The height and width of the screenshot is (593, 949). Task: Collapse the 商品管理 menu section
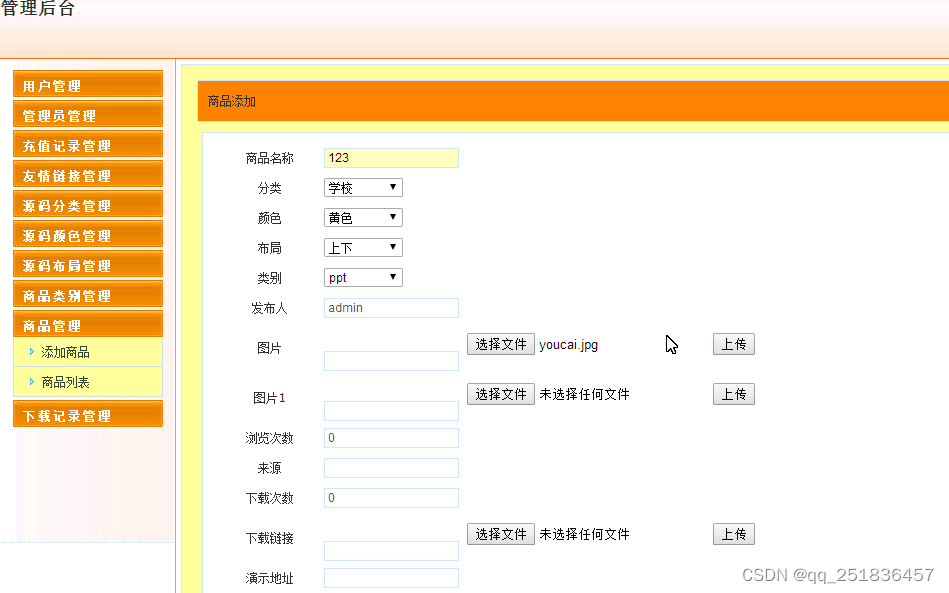(88, 324)
